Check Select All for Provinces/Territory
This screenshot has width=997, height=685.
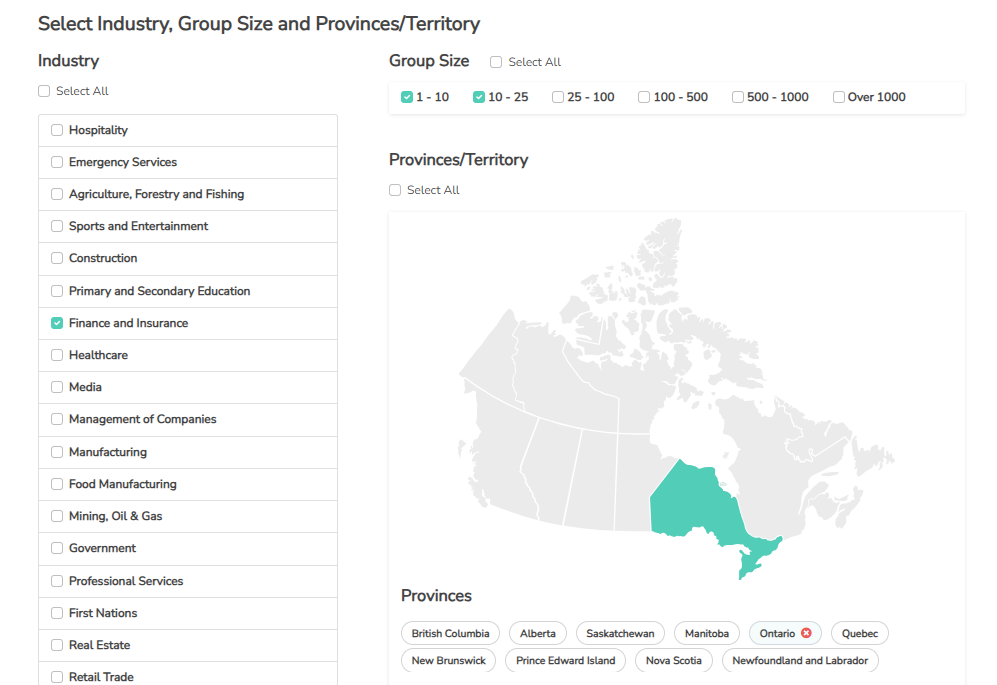point(395,190)
